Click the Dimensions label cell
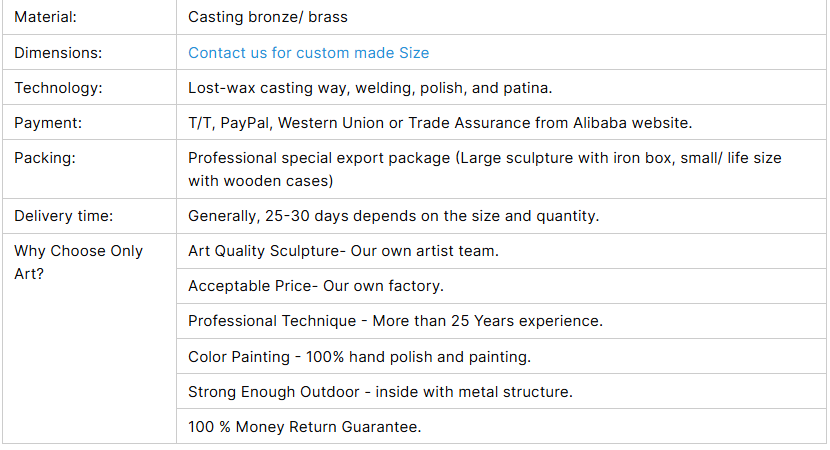Image resolution: width=830 pixels, height=450 pixels. pos(89,52)
